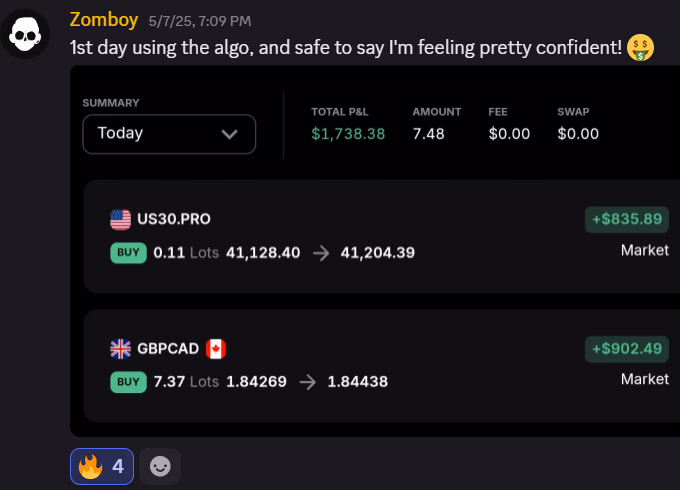Click the +$902.49 profit badge
This screenshot has width=680, height=490.
[x=626, y=348]
